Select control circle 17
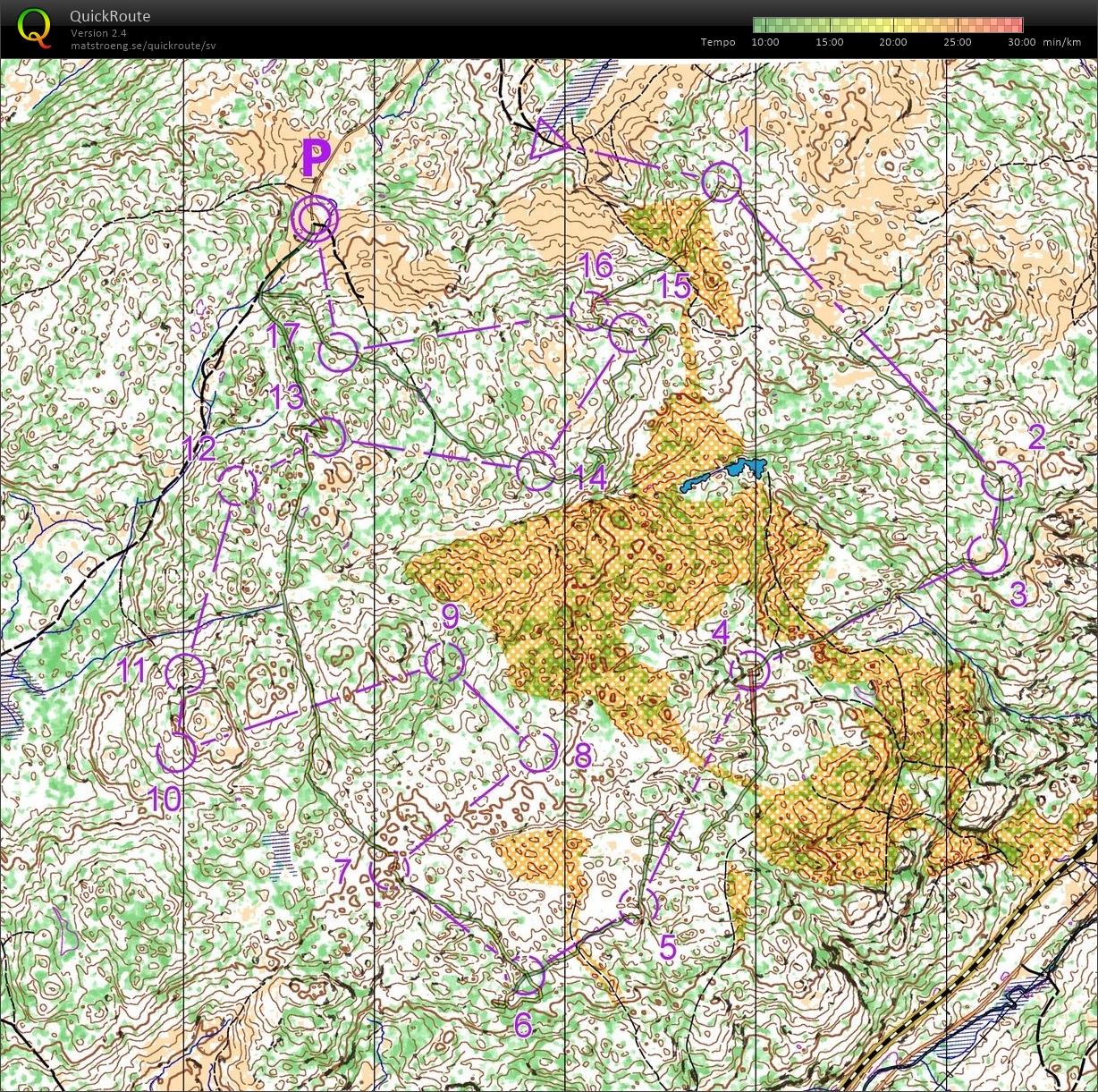 click(x=339, y=351)
